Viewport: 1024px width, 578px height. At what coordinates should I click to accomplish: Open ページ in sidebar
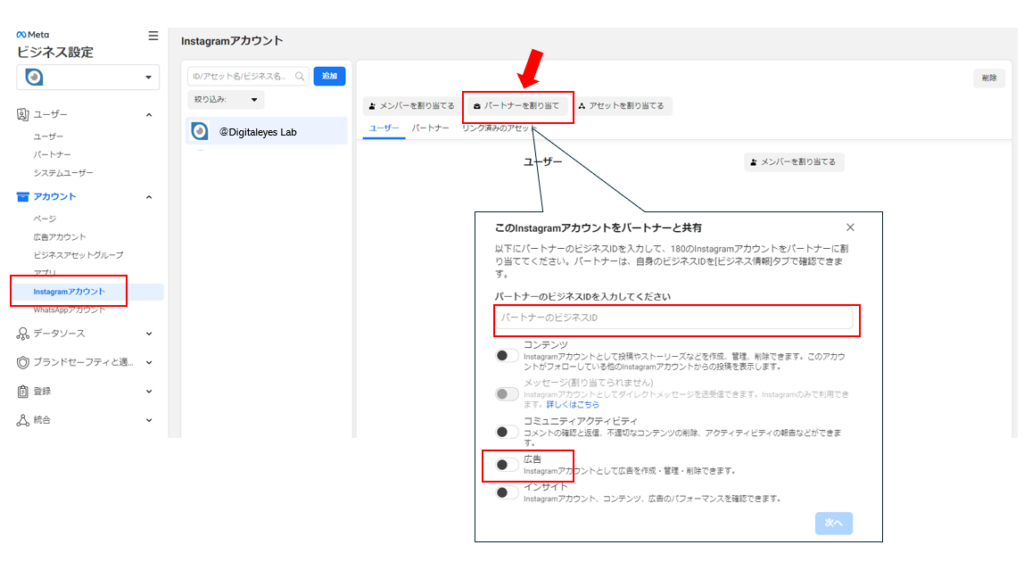(45, 219)
